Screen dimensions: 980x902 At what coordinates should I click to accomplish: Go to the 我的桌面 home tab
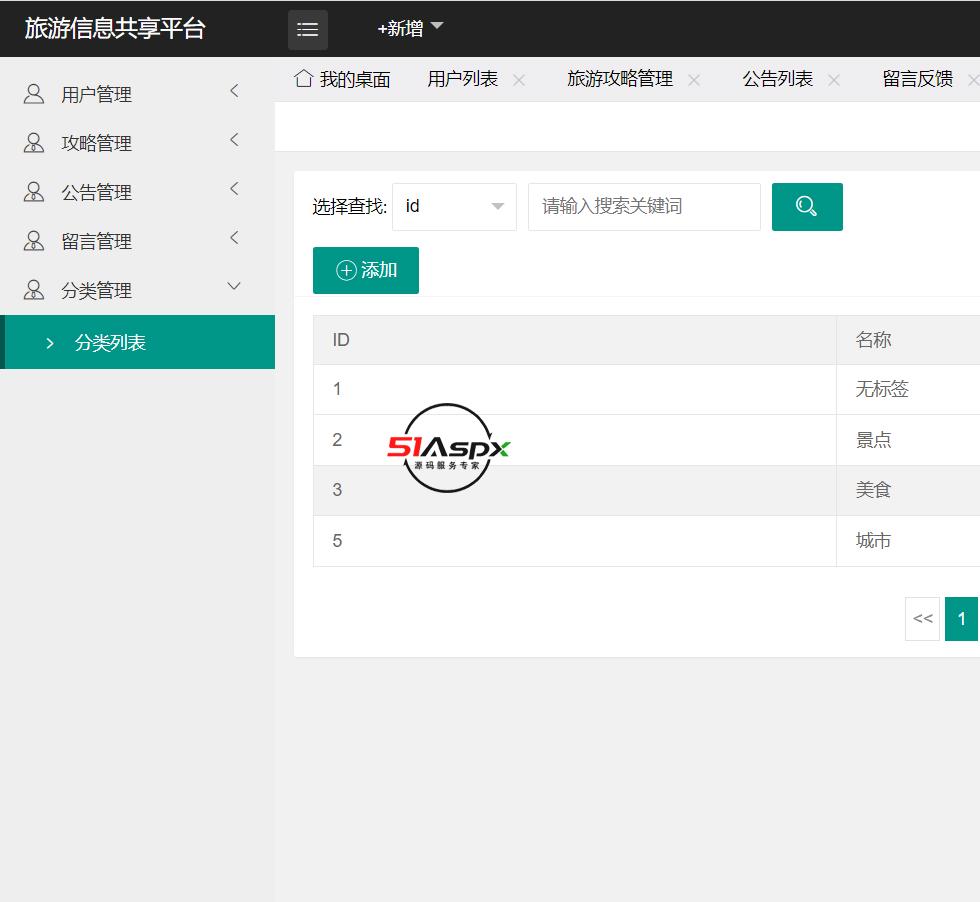343,80
